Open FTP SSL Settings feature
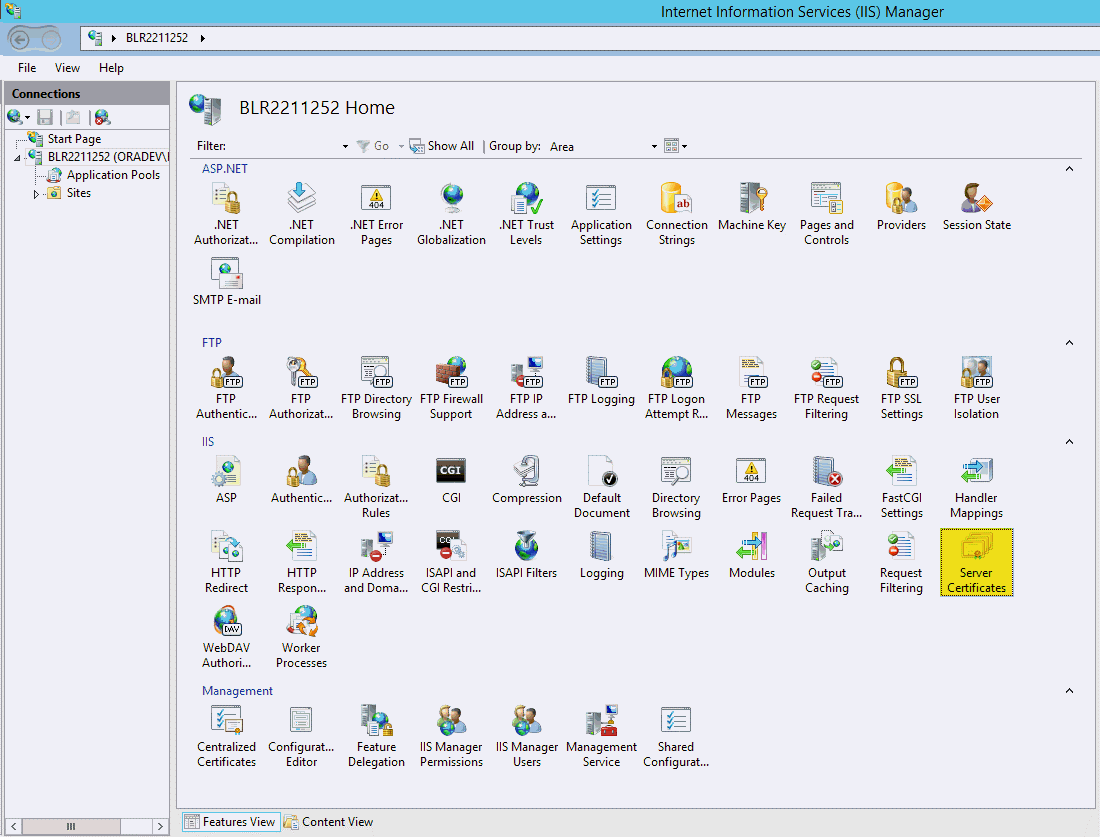 click(x=901, y=388)
